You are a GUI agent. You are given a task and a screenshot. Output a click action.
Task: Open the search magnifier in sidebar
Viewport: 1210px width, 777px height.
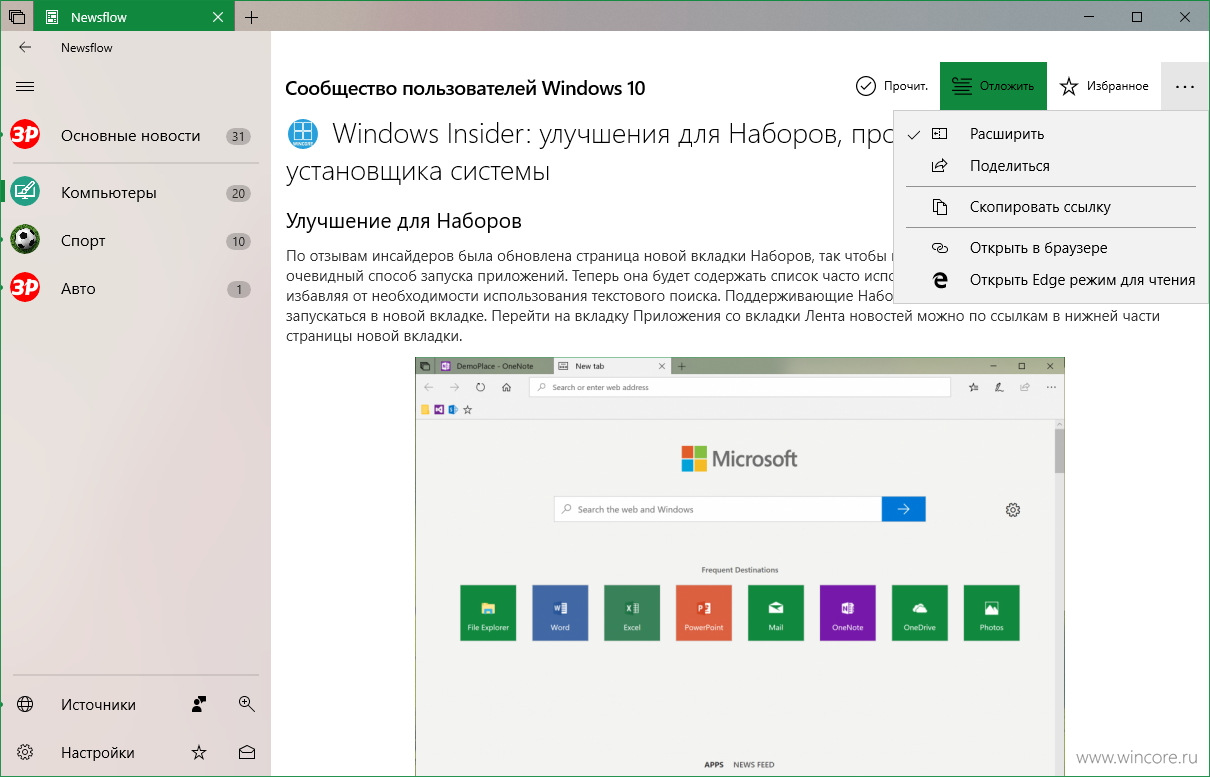click(x=247, y=704)
